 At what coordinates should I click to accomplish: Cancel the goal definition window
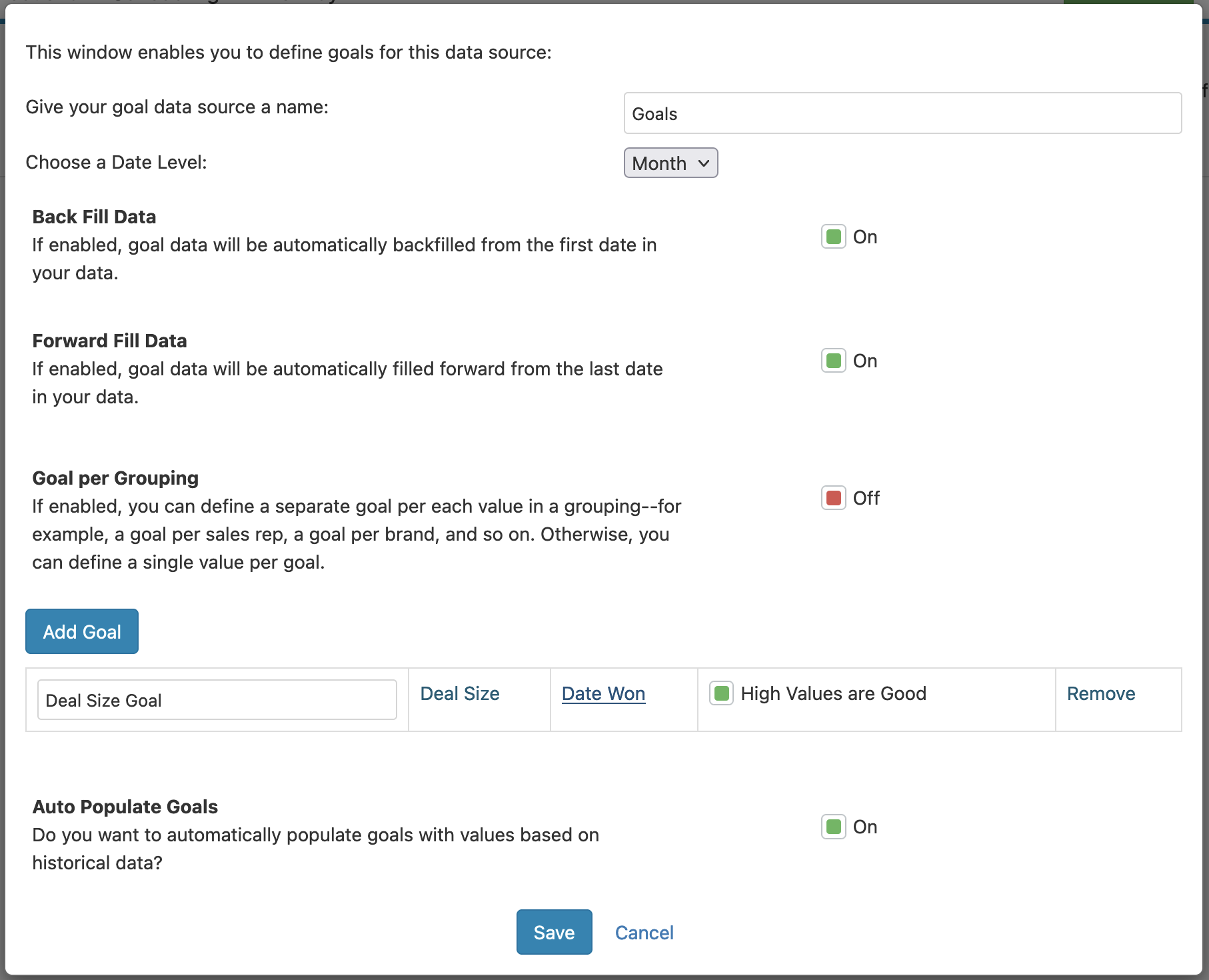[644, 933]
